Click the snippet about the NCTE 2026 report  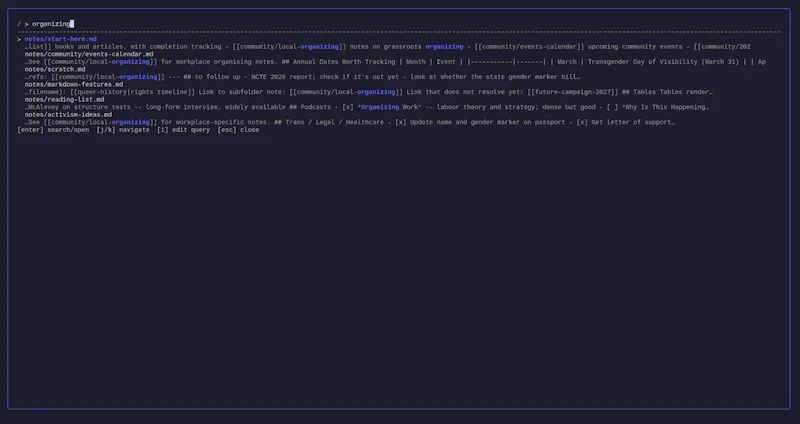click(303, 77)
